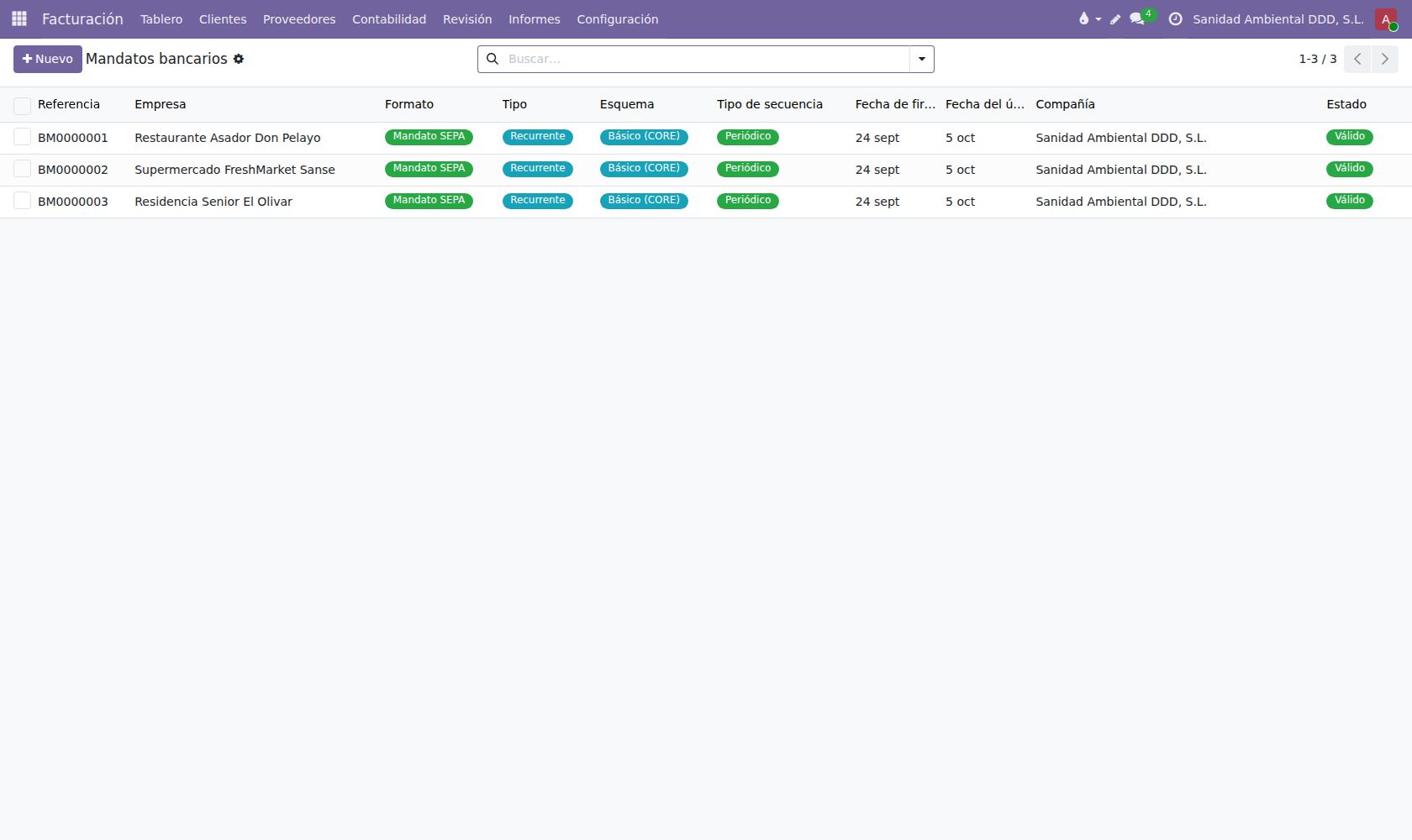Switch company via Sanidad Ambiental DDD selector
This screenshot has height=840, width=1412.
[x=1278, y=18]
